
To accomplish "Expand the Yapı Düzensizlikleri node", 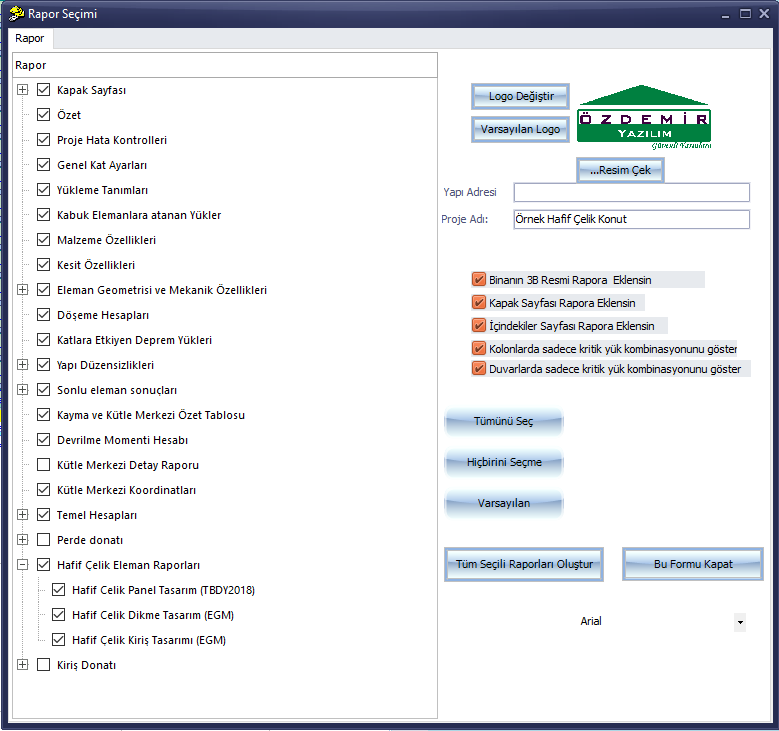I will (x=22, y=365).
